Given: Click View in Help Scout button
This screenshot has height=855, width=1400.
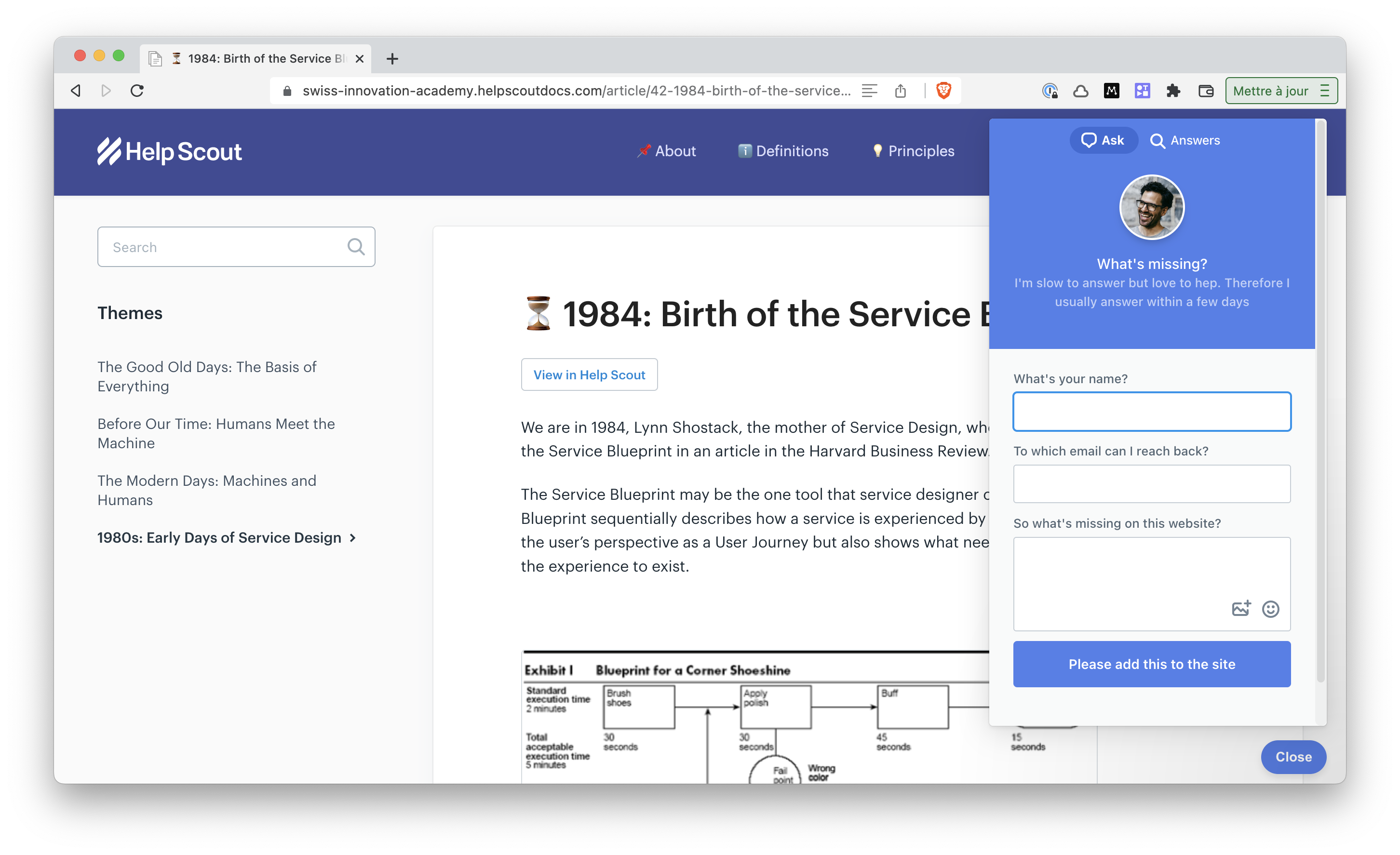Looking at the screenshot, I should coord(589,374).
